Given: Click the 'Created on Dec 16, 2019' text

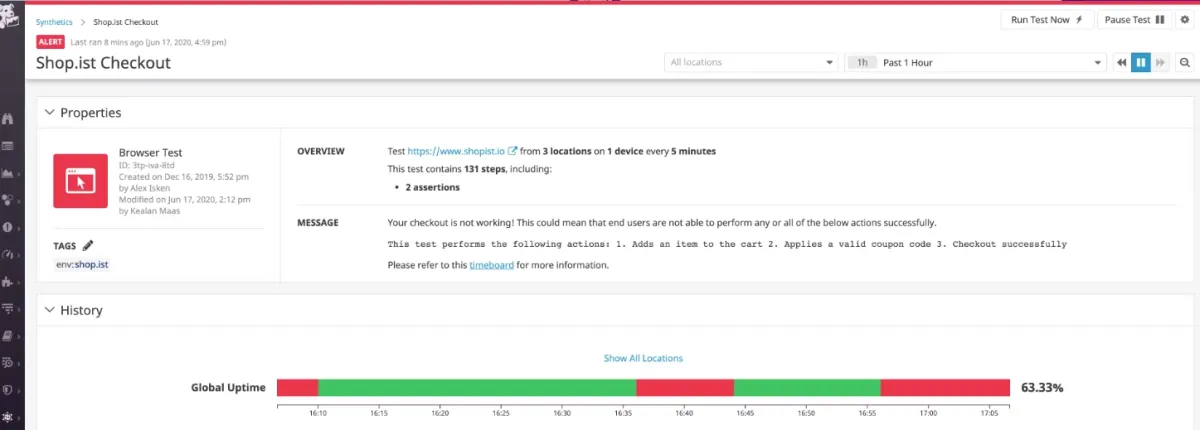Looking at the screenshot, I should pos(184,176).
